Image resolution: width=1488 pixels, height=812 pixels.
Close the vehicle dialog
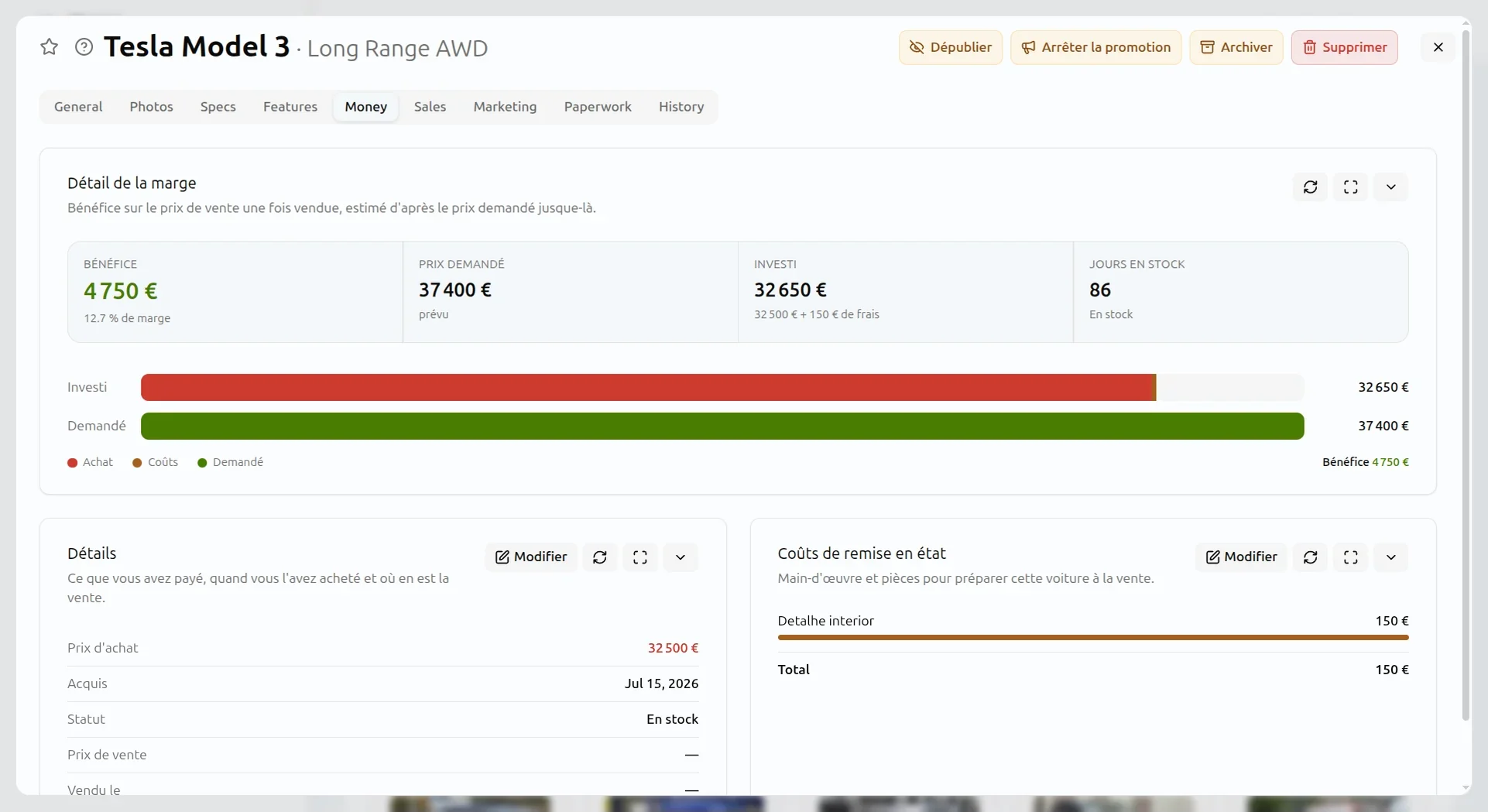pyautogui.click(x=1438, y=47)
